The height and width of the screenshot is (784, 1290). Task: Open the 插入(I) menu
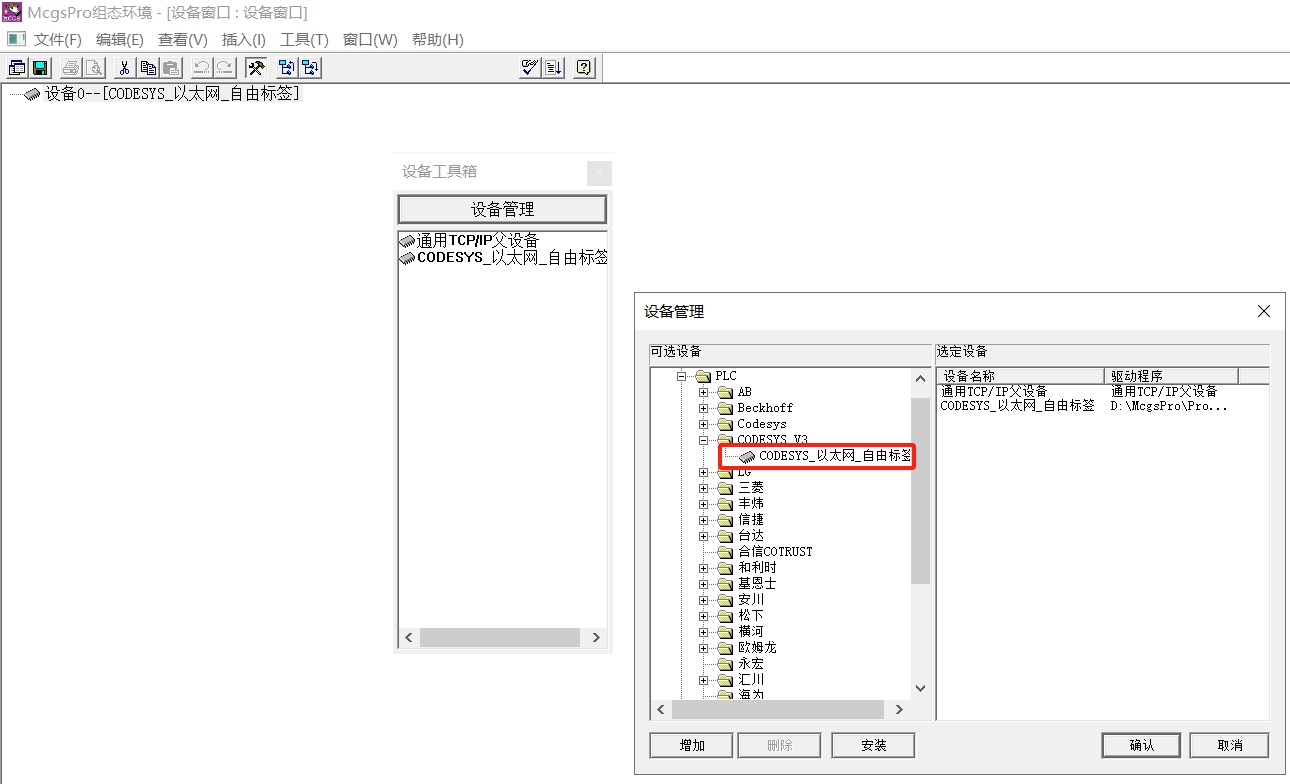[x=244, y=40]
